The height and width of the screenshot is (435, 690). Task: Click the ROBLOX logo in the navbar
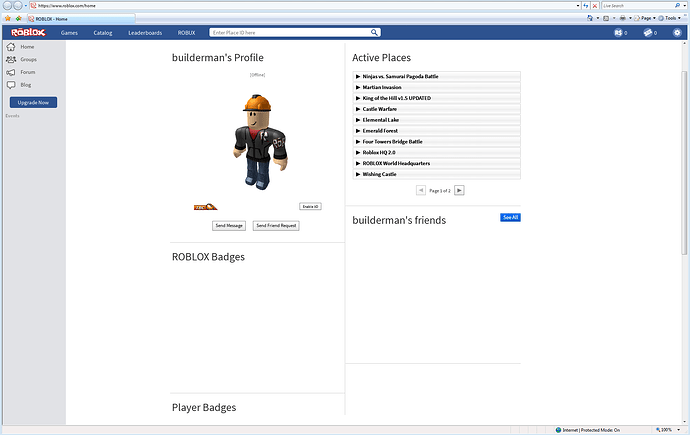[x=28, y=33]
